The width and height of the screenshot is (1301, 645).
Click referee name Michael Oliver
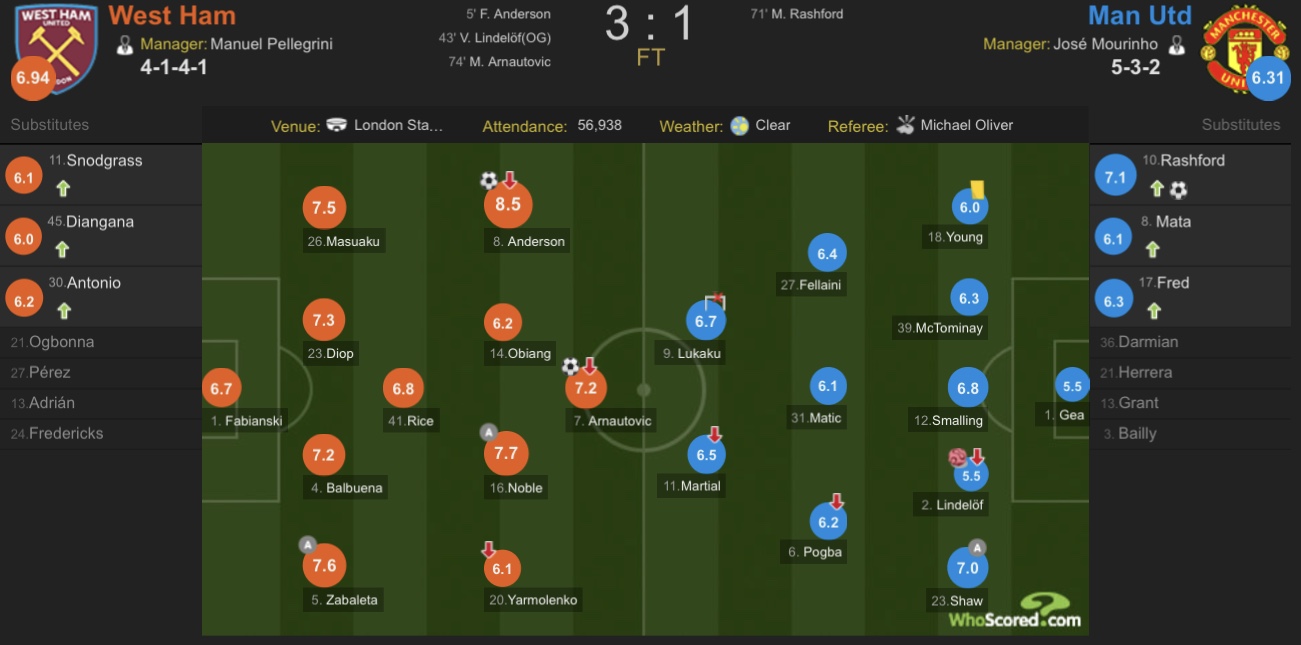pyautogui.click(x=967, y=125)
